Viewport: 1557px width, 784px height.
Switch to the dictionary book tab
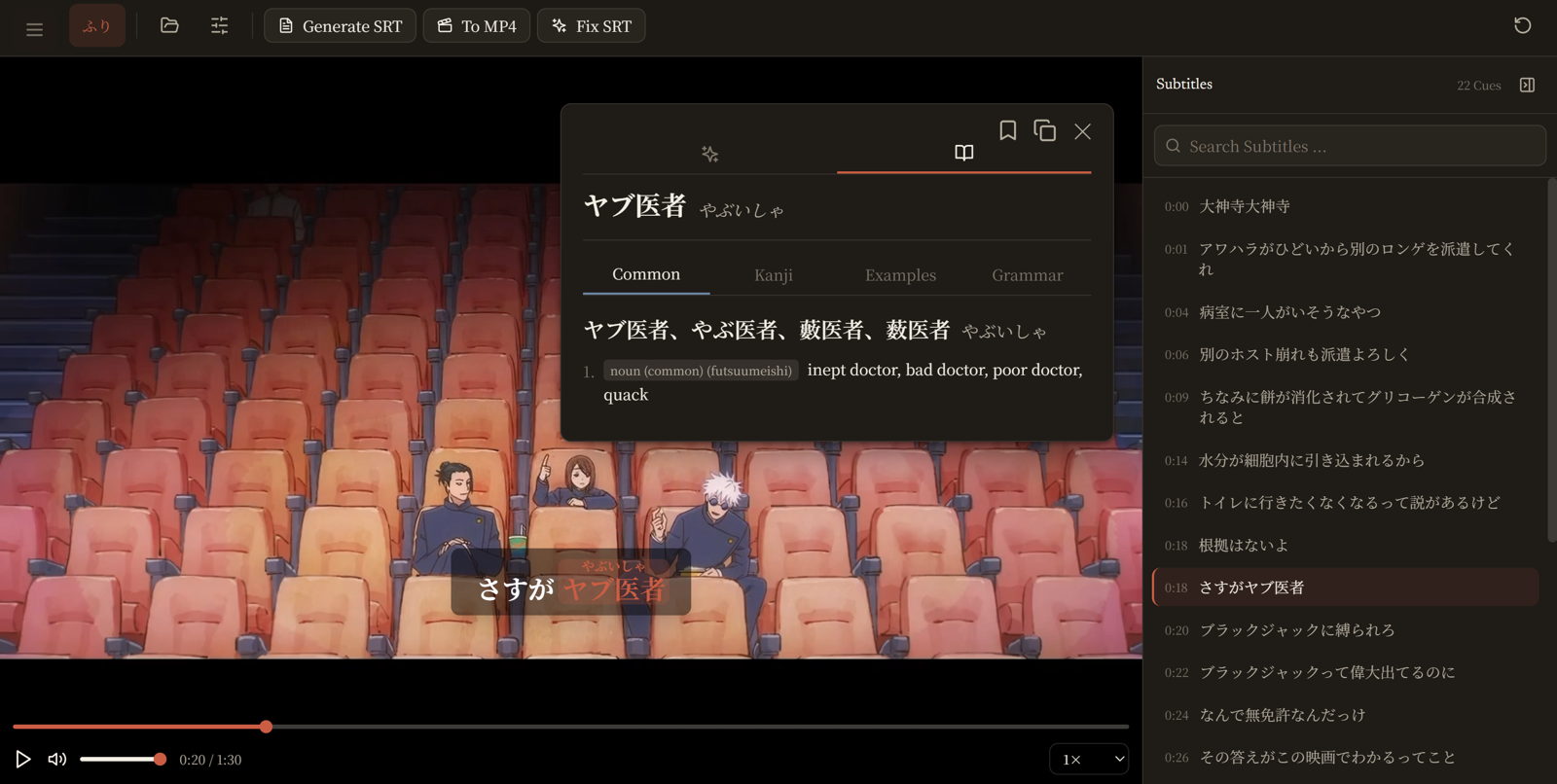[963, 154]
